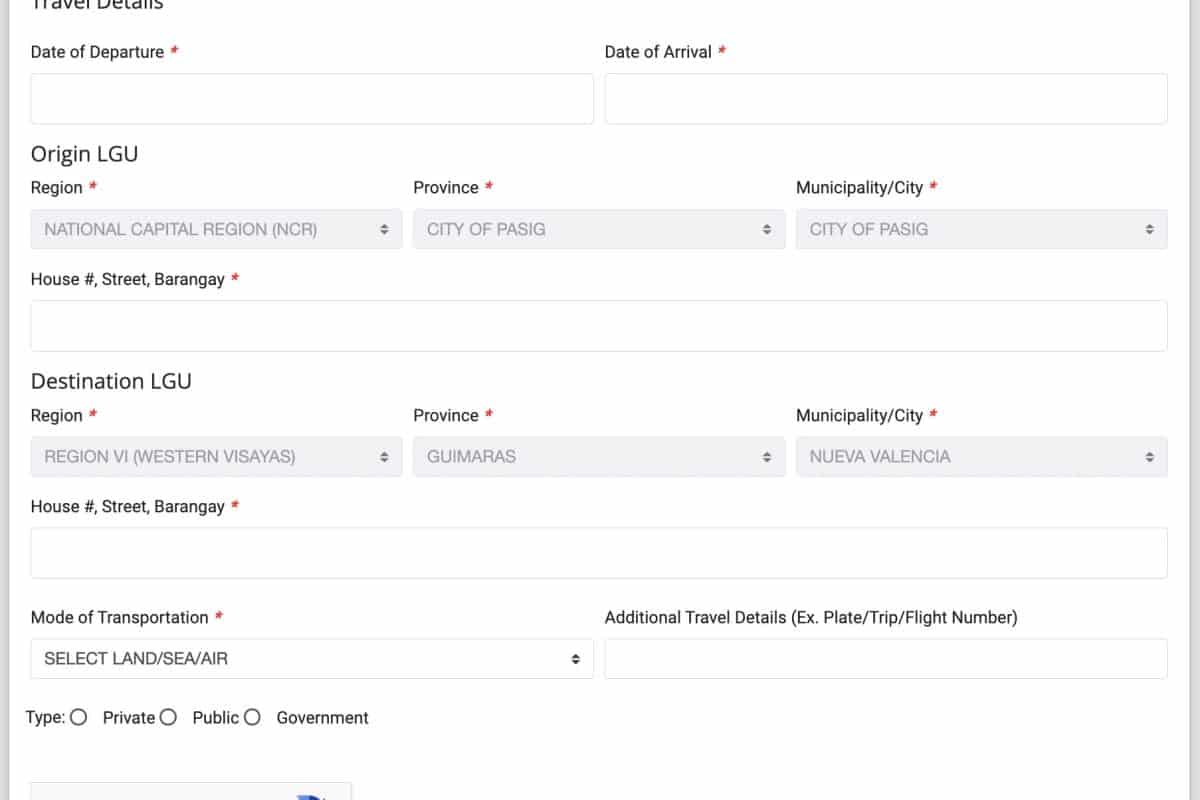Screen dimensions: 1200x800
Task: Click the Mode of Transportation label
Action: click(119, 618)
